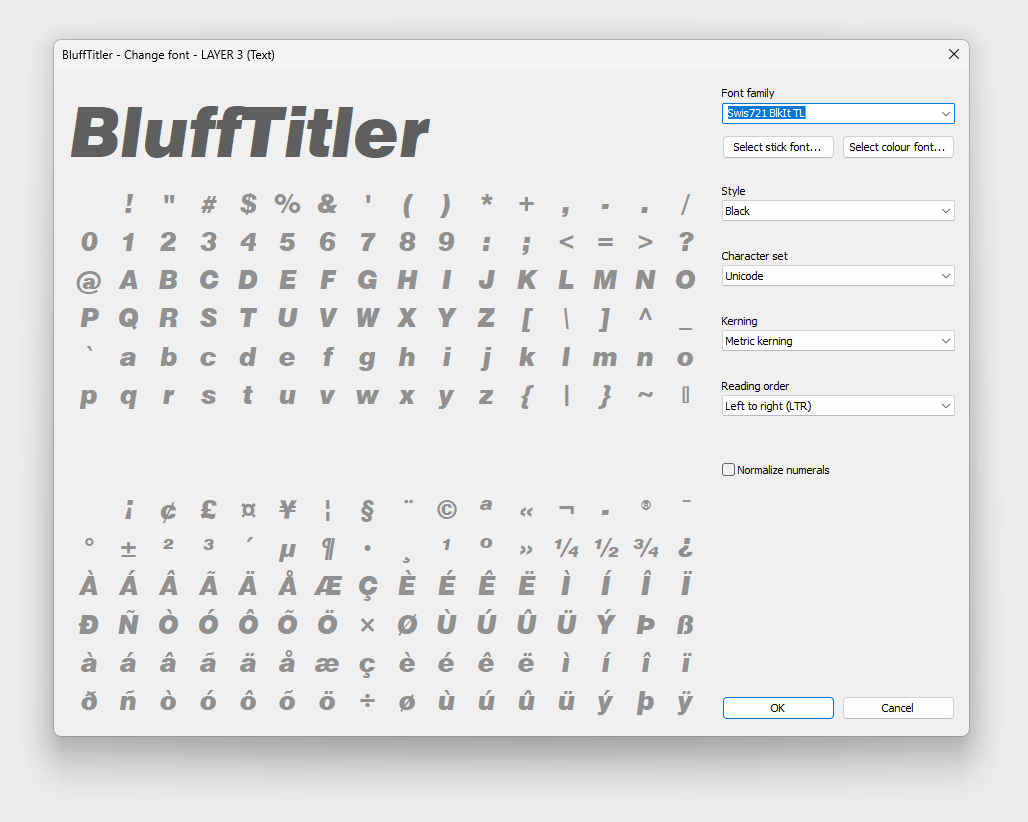The width and height of the screenshot is (1028, 822).
Task: Click the micro µ glyph
Action: (x=287, y=551)
